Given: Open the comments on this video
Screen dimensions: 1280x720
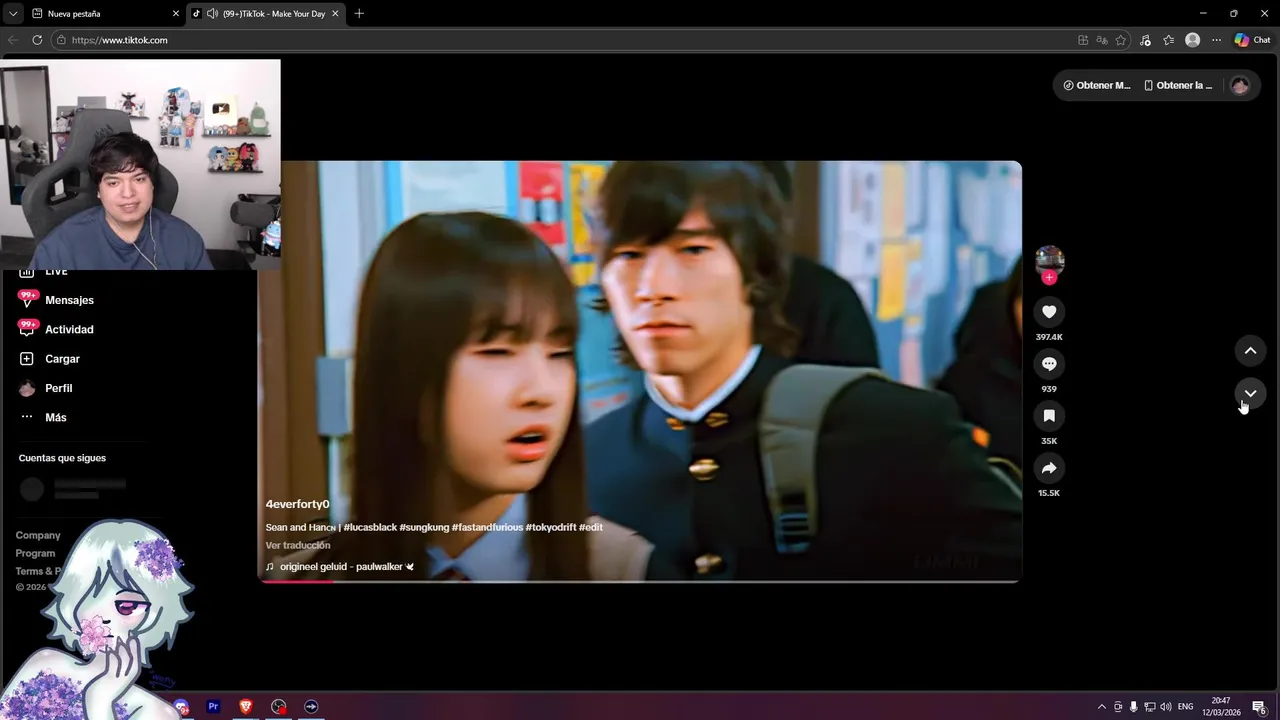Looking at the screenshot, I should point(1049,364).
